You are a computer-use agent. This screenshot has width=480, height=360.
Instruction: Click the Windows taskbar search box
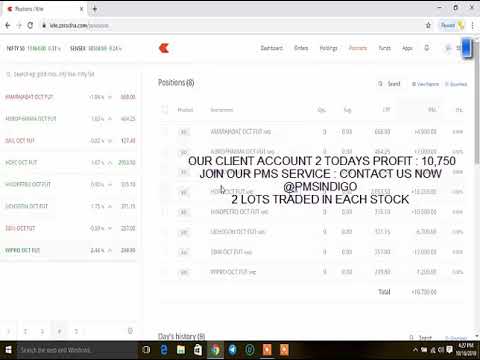tap(77, 350)
